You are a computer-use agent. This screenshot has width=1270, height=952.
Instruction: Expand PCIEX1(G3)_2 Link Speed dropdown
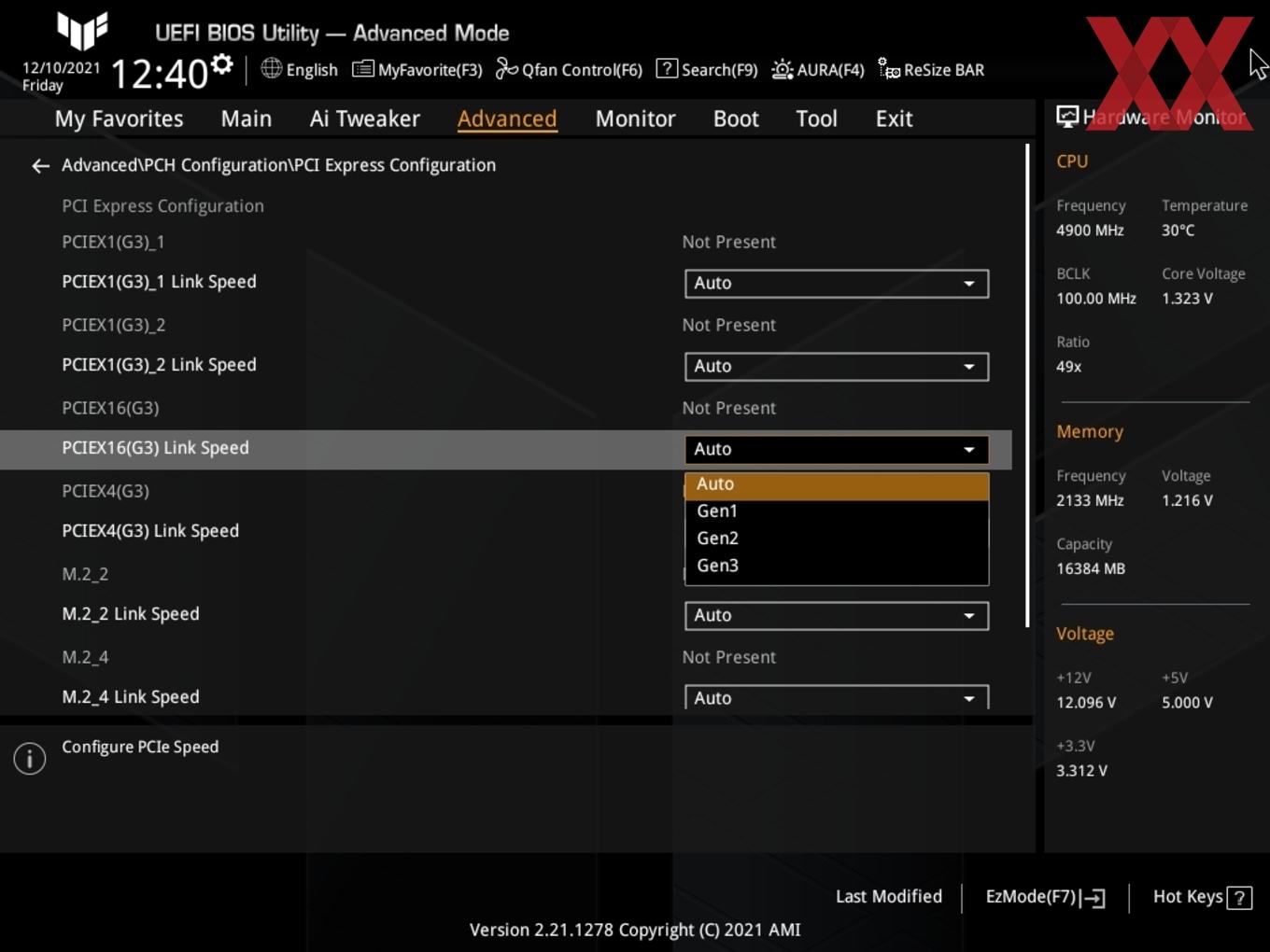coord(837,367)
